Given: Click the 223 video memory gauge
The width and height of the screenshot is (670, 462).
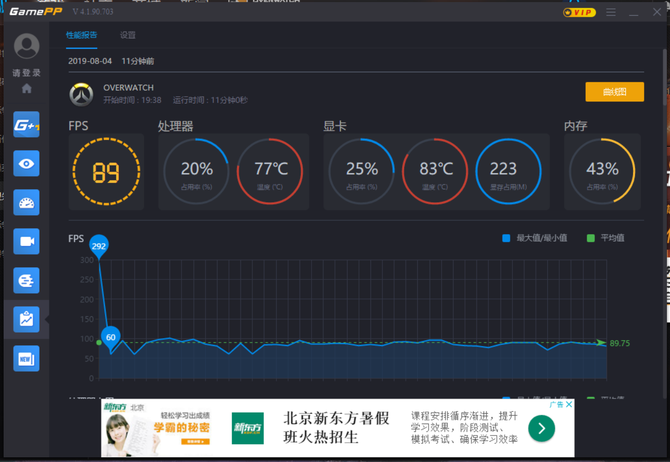Looking at the screenshot, I should [508, 171].
